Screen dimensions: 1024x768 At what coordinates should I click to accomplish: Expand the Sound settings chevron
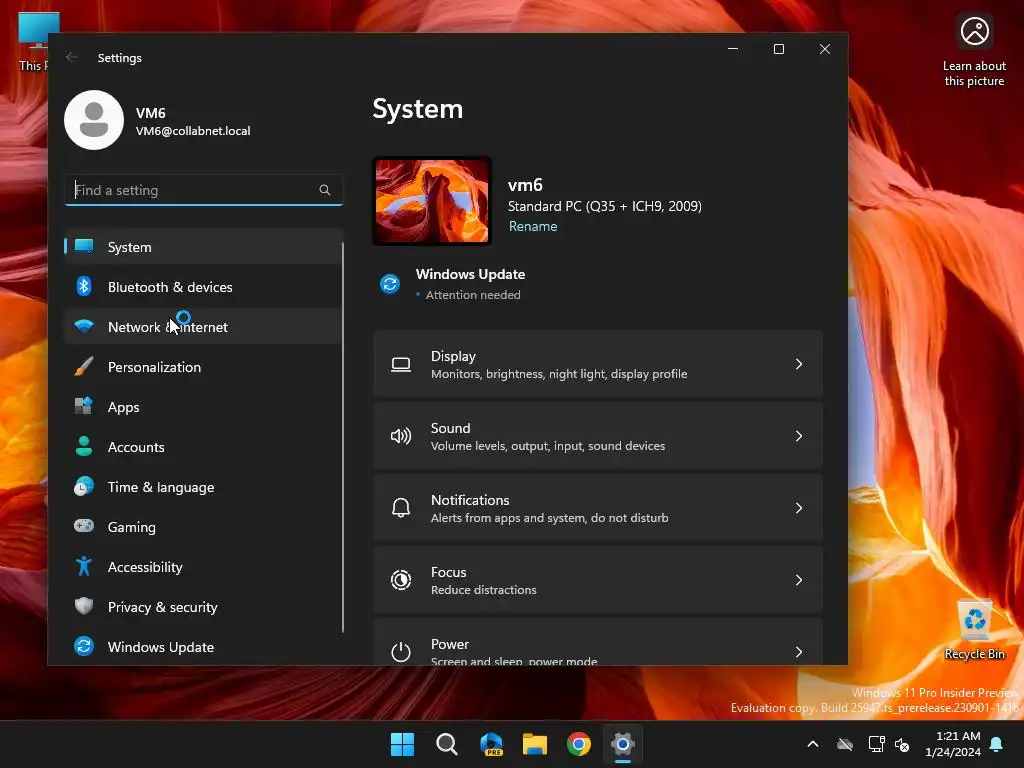coord(799,436)
